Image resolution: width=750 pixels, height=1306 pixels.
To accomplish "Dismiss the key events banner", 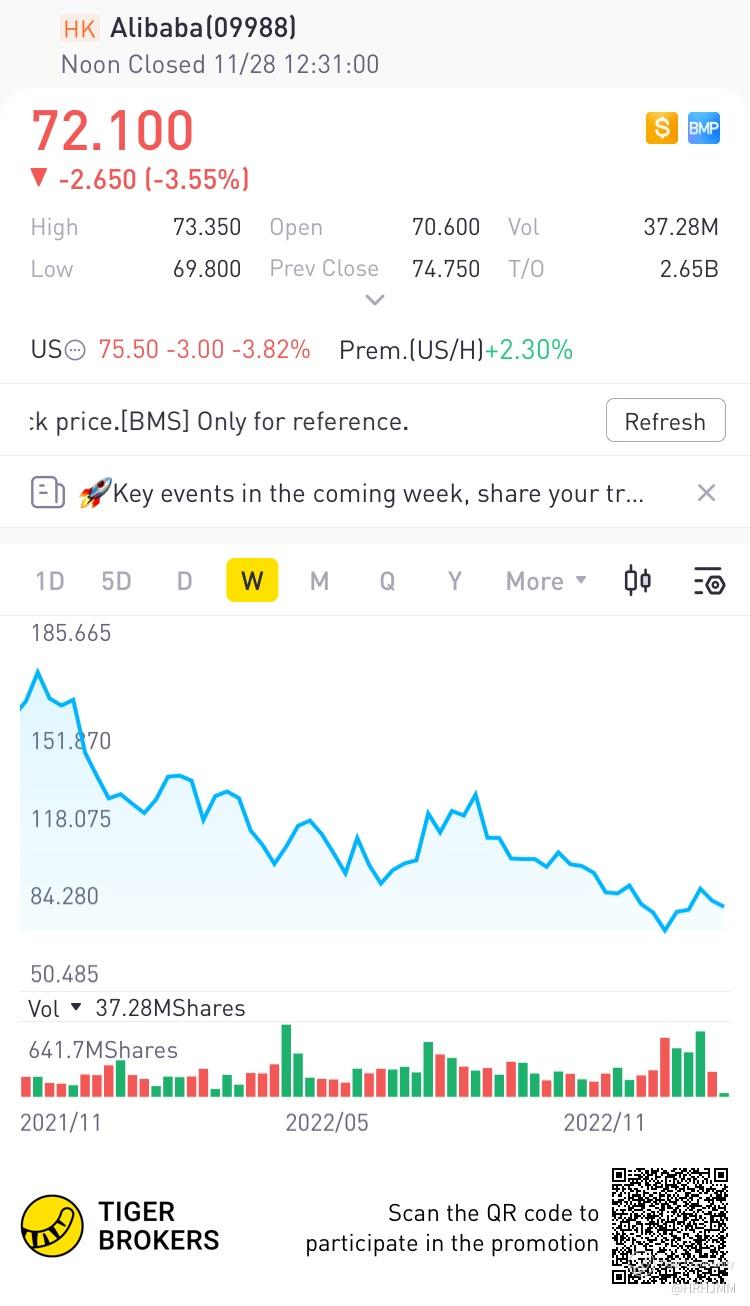I will pos(706,492).
